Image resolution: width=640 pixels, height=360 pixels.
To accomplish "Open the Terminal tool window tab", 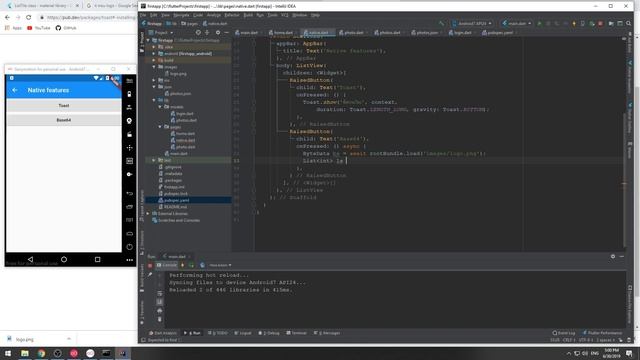I will click(297, 333).
